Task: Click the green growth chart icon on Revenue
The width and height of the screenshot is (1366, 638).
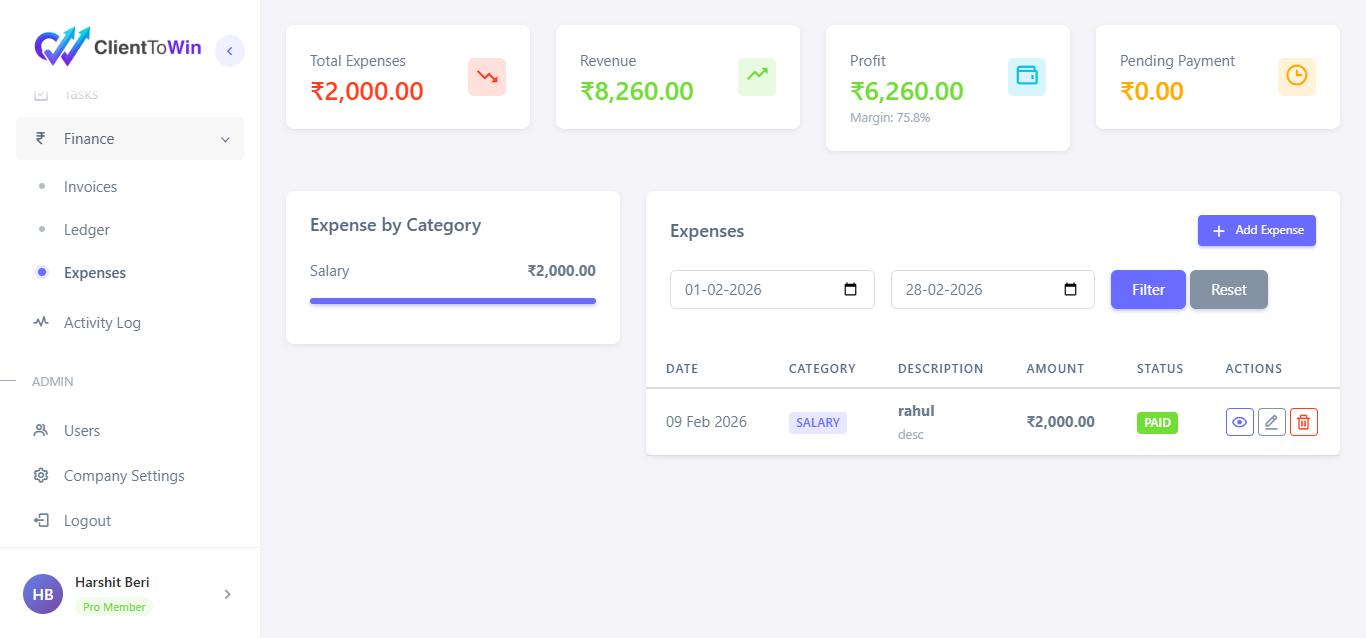Action: [756, 76]
